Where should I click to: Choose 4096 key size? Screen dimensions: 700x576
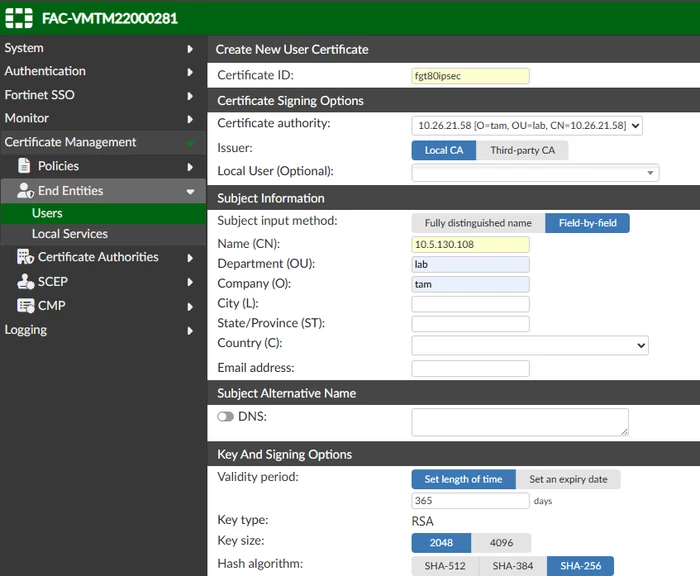pos(501,543)
